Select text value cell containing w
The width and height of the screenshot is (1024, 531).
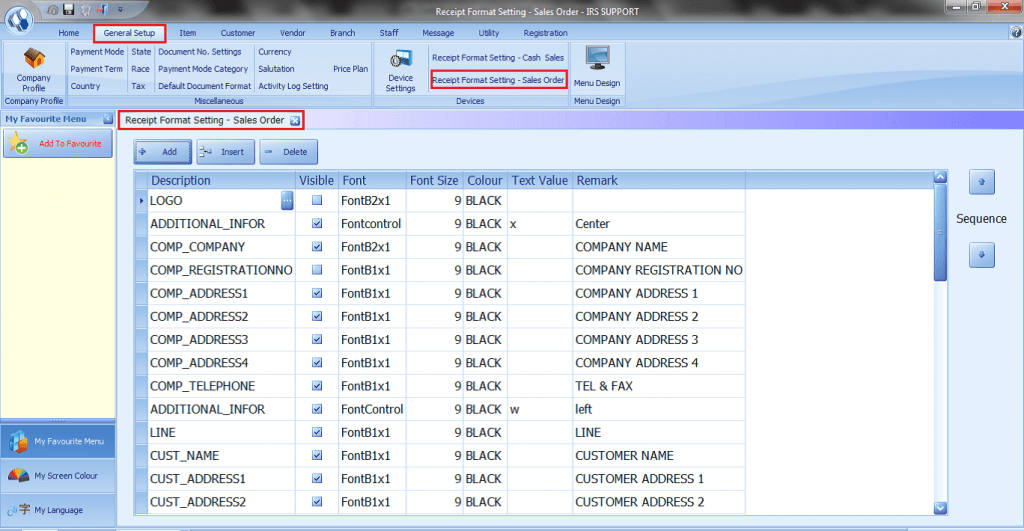point(539,410)
